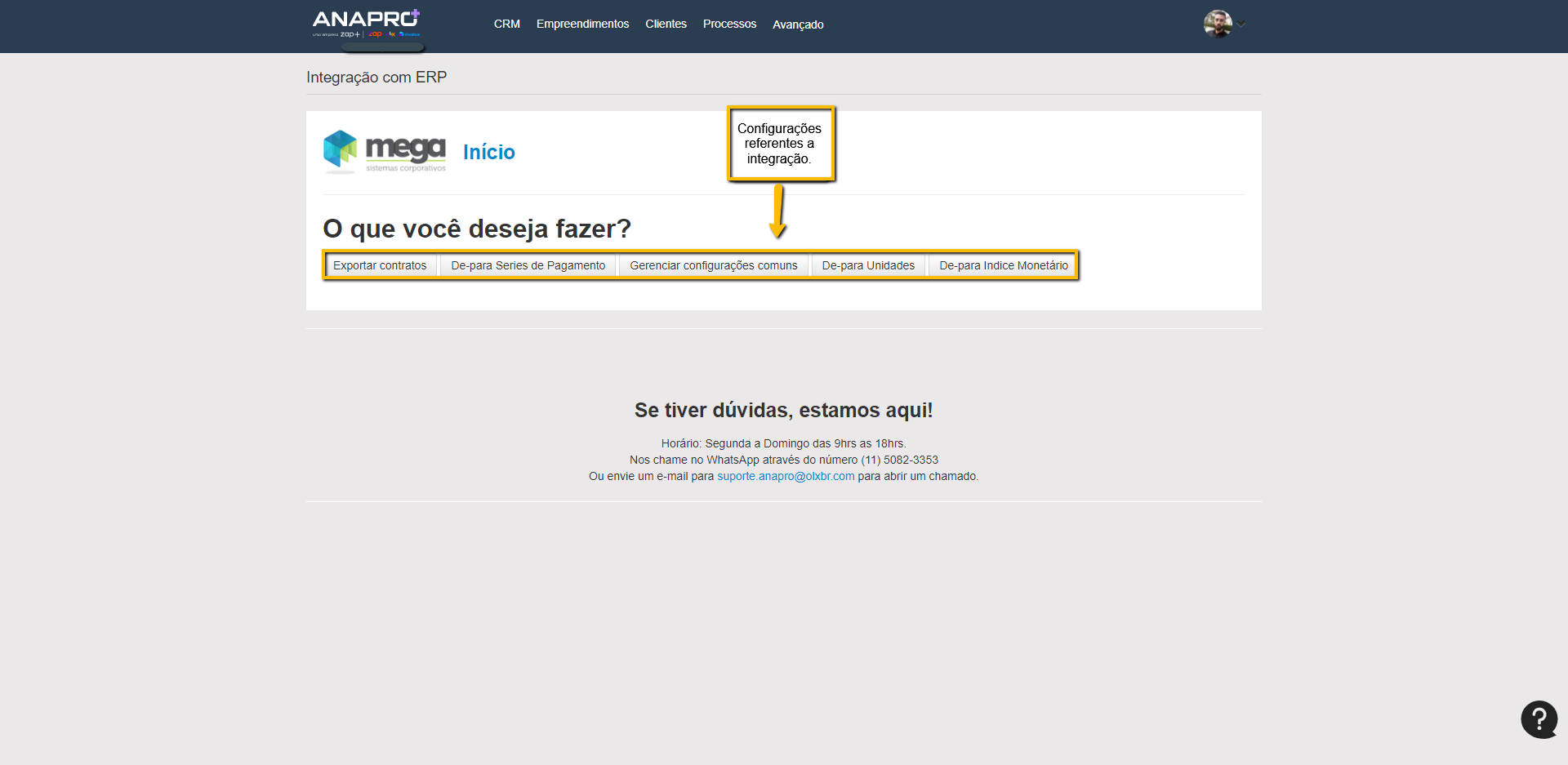Click the Configurações referentes a integração callout
1568x765 pixels.
[780, 144]
